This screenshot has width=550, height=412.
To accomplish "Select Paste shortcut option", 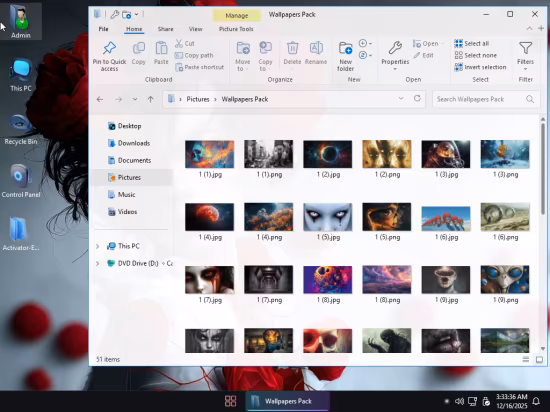I will (200, 67).
